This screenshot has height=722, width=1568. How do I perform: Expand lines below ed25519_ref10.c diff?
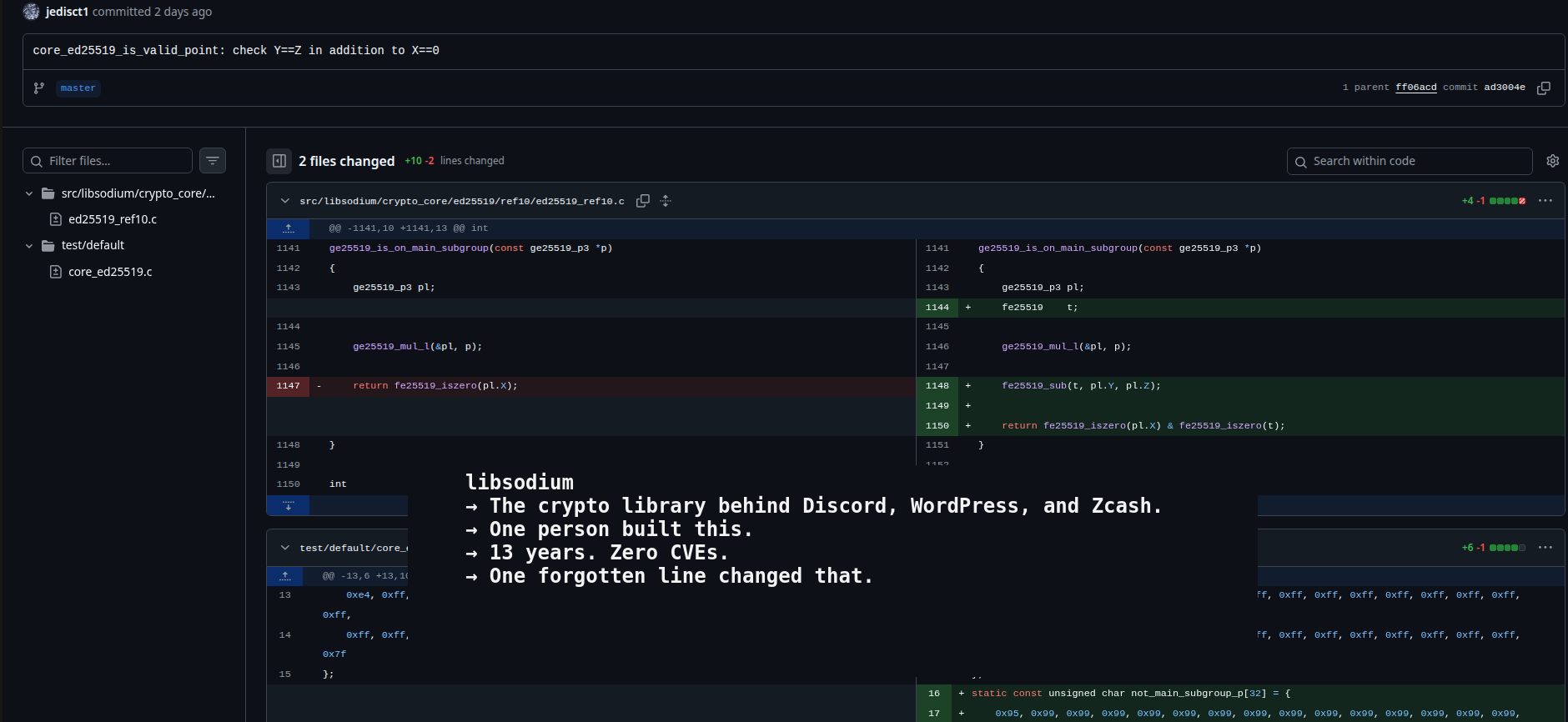[x=288, y=505]
